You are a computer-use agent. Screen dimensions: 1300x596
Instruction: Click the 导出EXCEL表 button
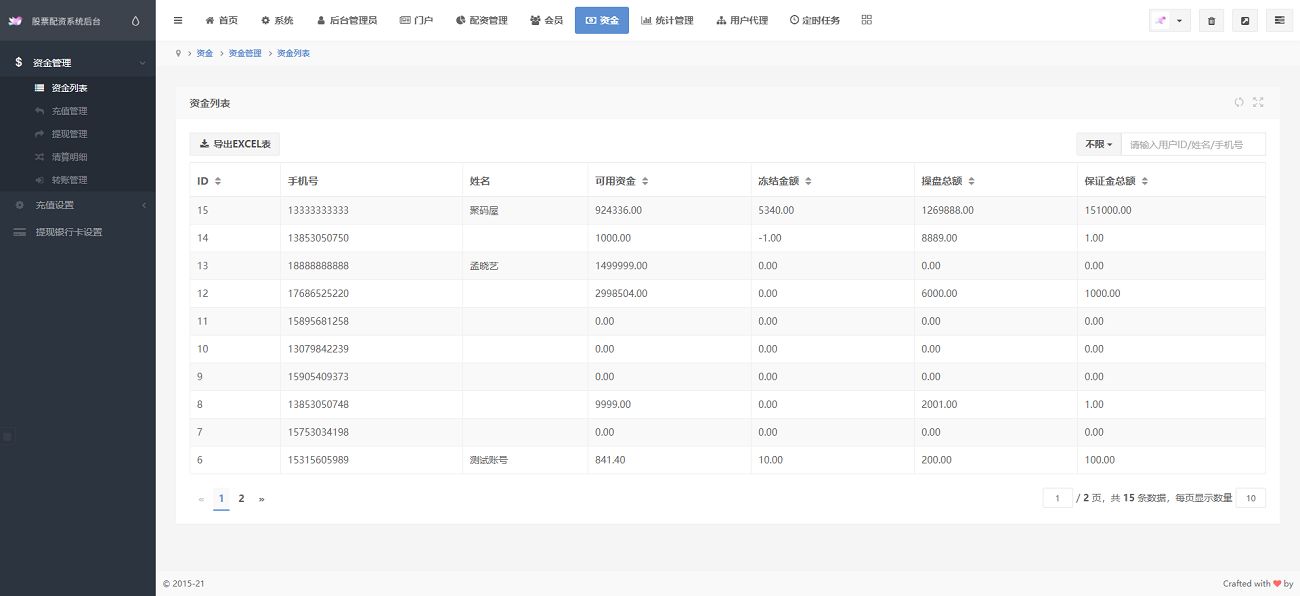point(235,144)
